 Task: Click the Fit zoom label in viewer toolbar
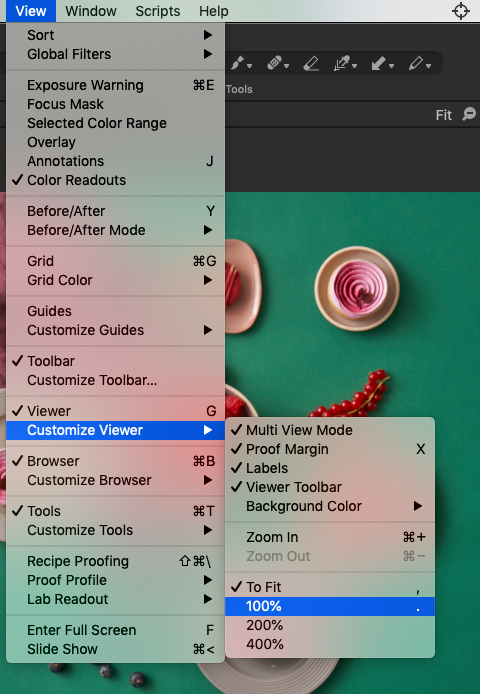(x=444, y=115)
